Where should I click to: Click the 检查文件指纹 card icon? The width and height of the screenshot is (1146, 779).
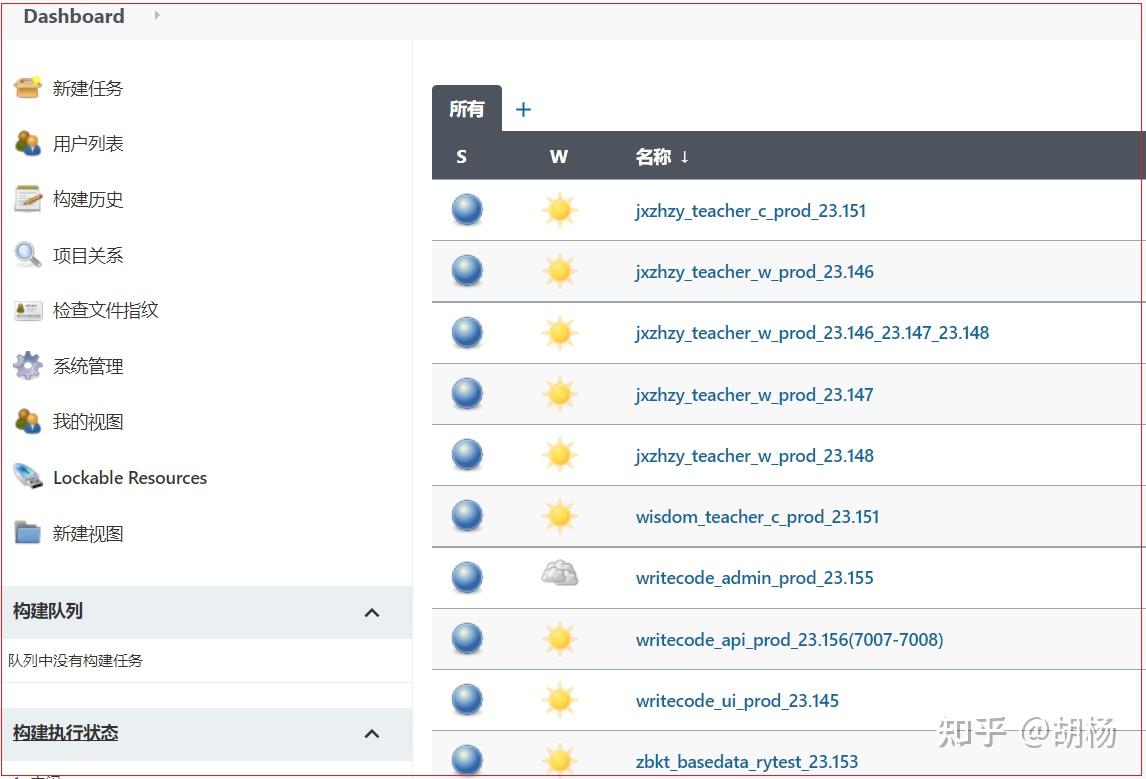tap(28, 310)
